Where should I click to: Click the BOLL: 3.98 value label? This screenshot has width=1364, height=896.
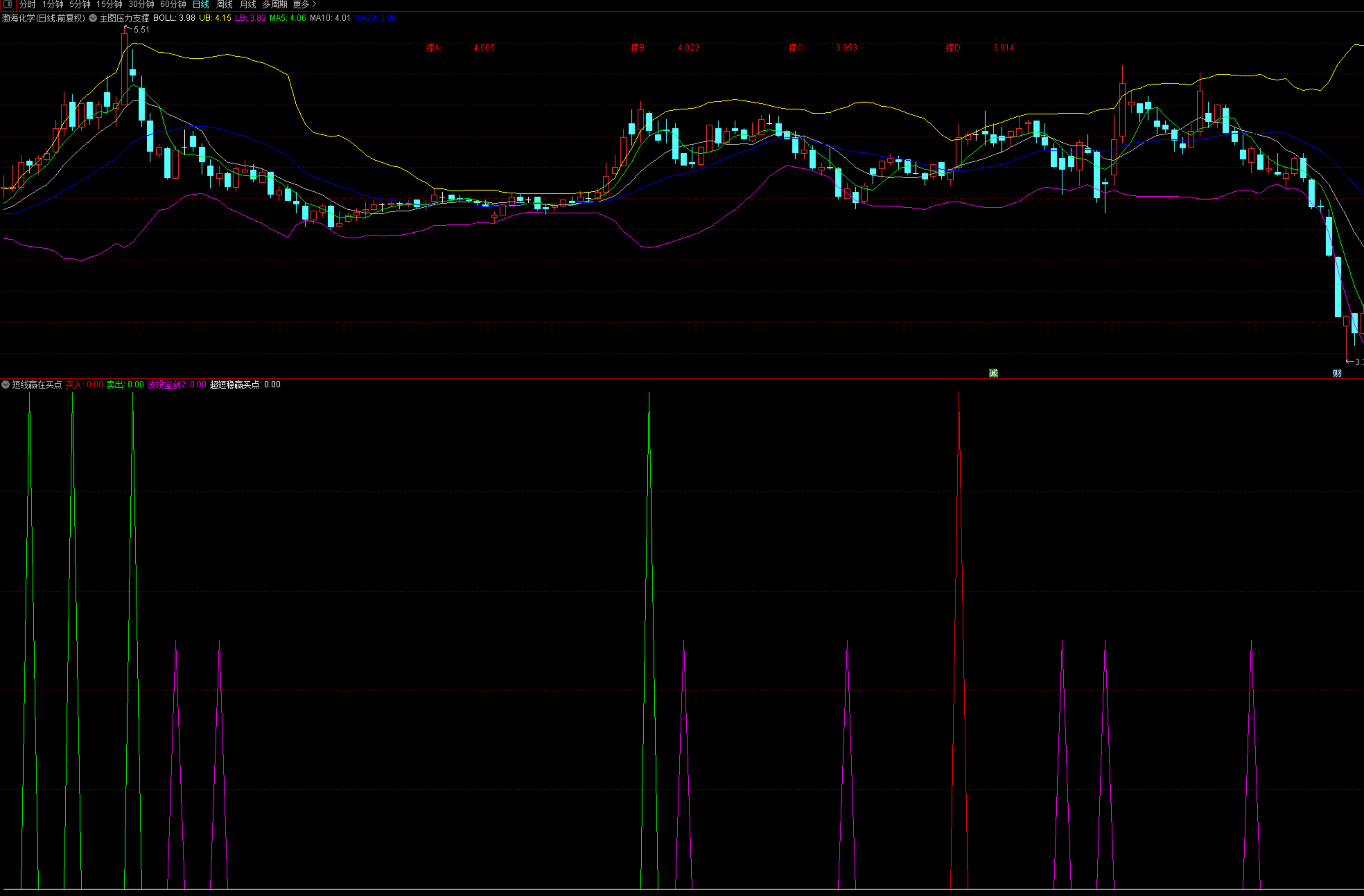(x=174, y=18)
